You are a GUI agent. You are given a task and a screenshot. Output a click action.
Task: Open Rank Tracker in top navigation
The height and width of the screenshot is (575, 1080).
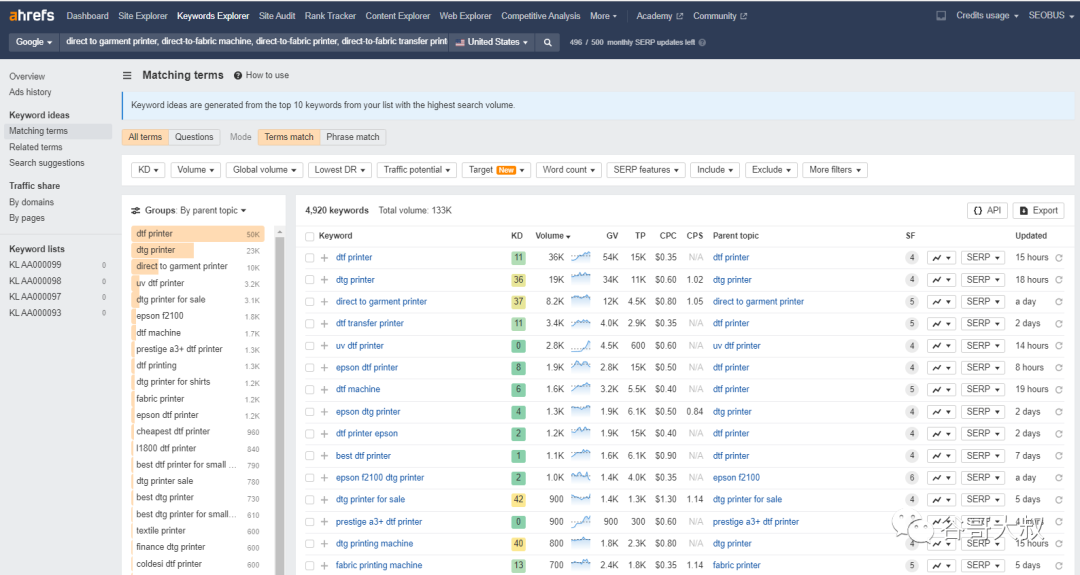tap(330, 16)
